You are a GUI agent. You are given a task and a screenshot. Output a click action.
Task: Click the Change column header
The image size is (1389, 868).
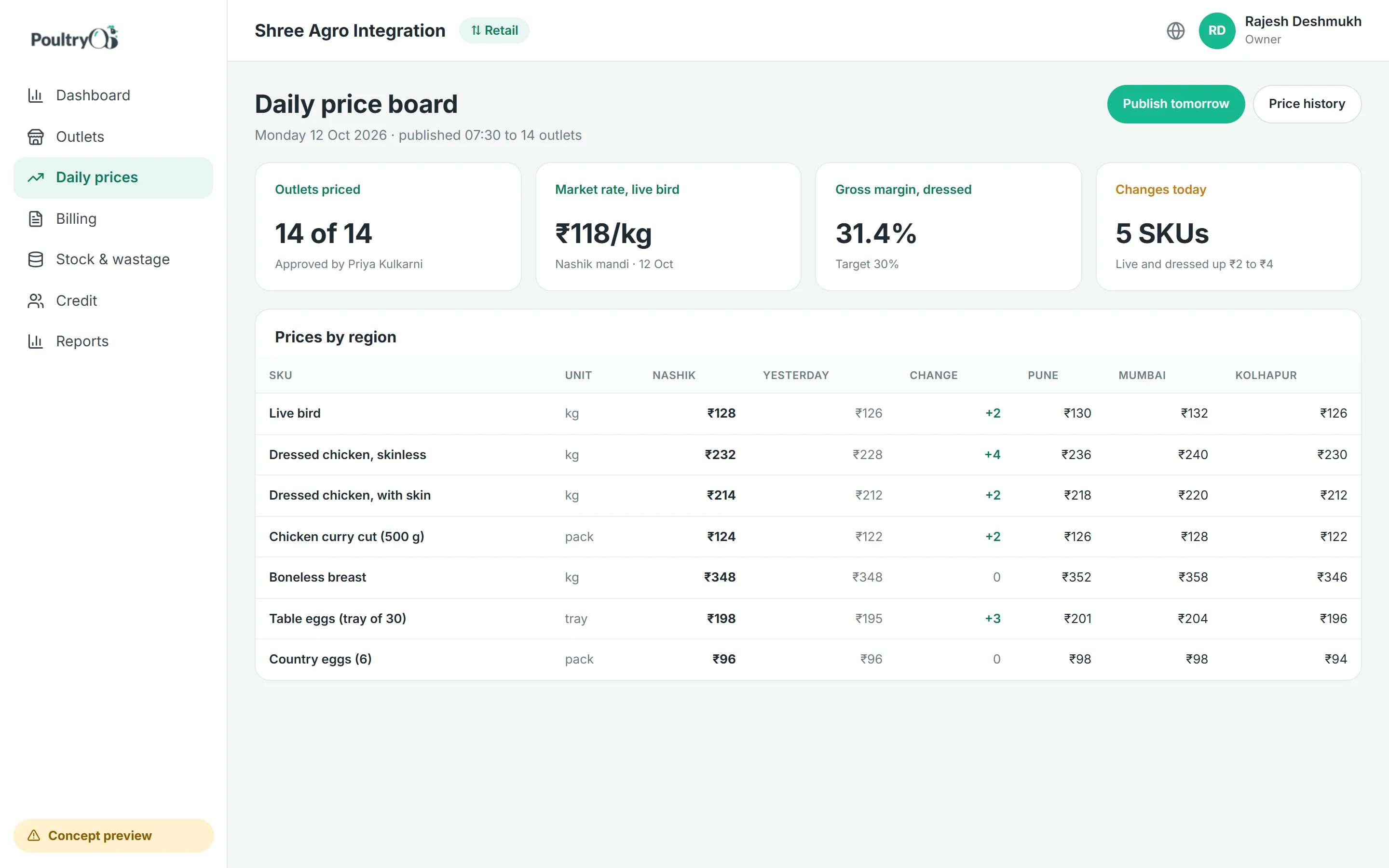pyautogui.click(x=933, y=376)
